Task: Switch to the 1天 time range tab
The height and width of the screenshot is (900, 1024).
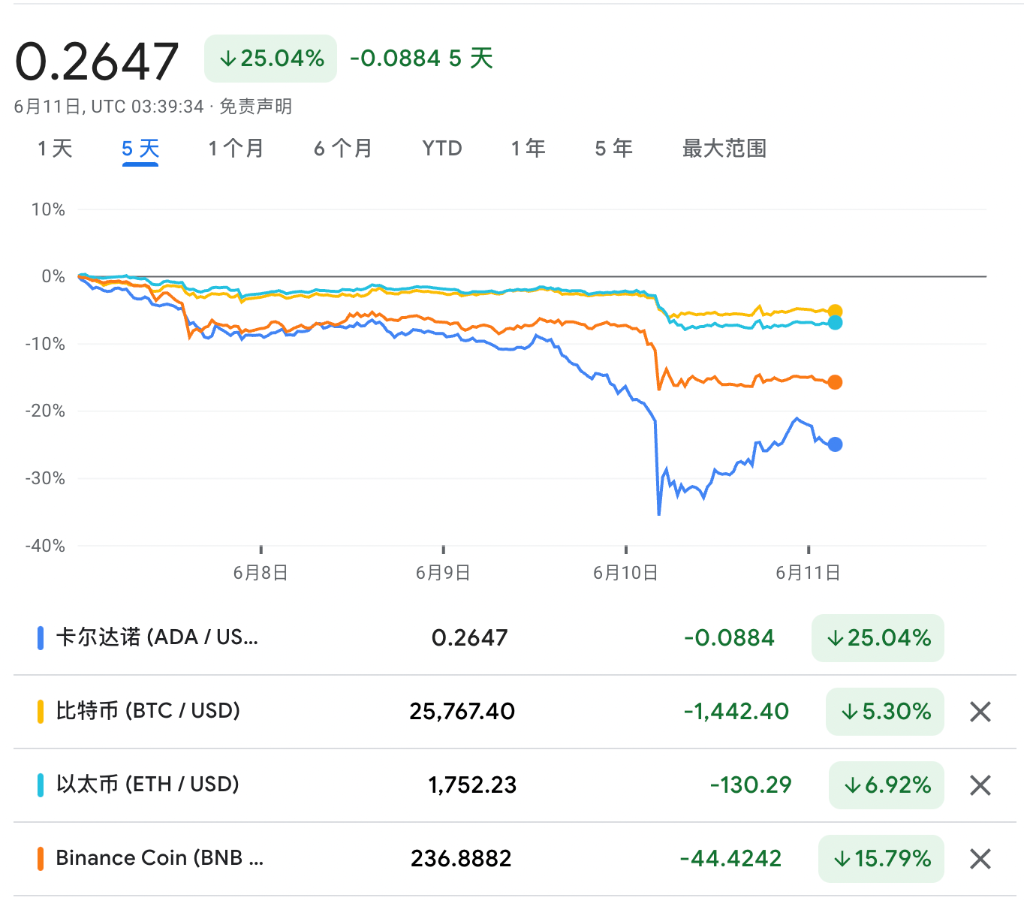Action: click(x=55, y=148)
